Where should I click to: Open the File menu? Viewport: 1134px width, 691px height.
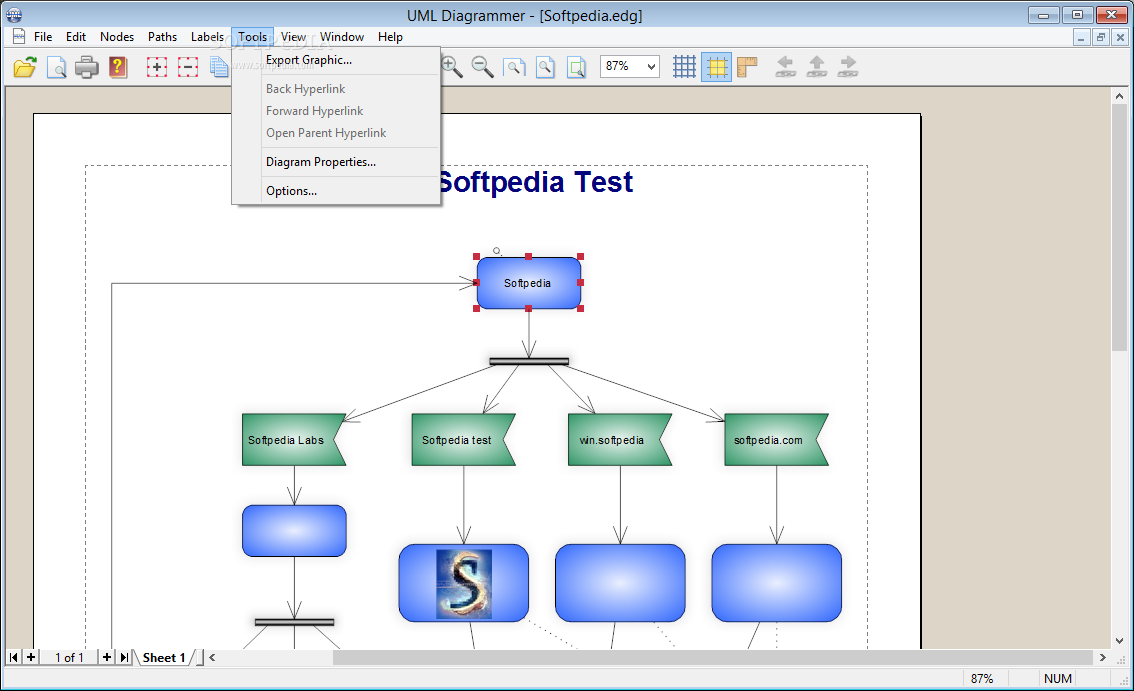tap(43, 37)
